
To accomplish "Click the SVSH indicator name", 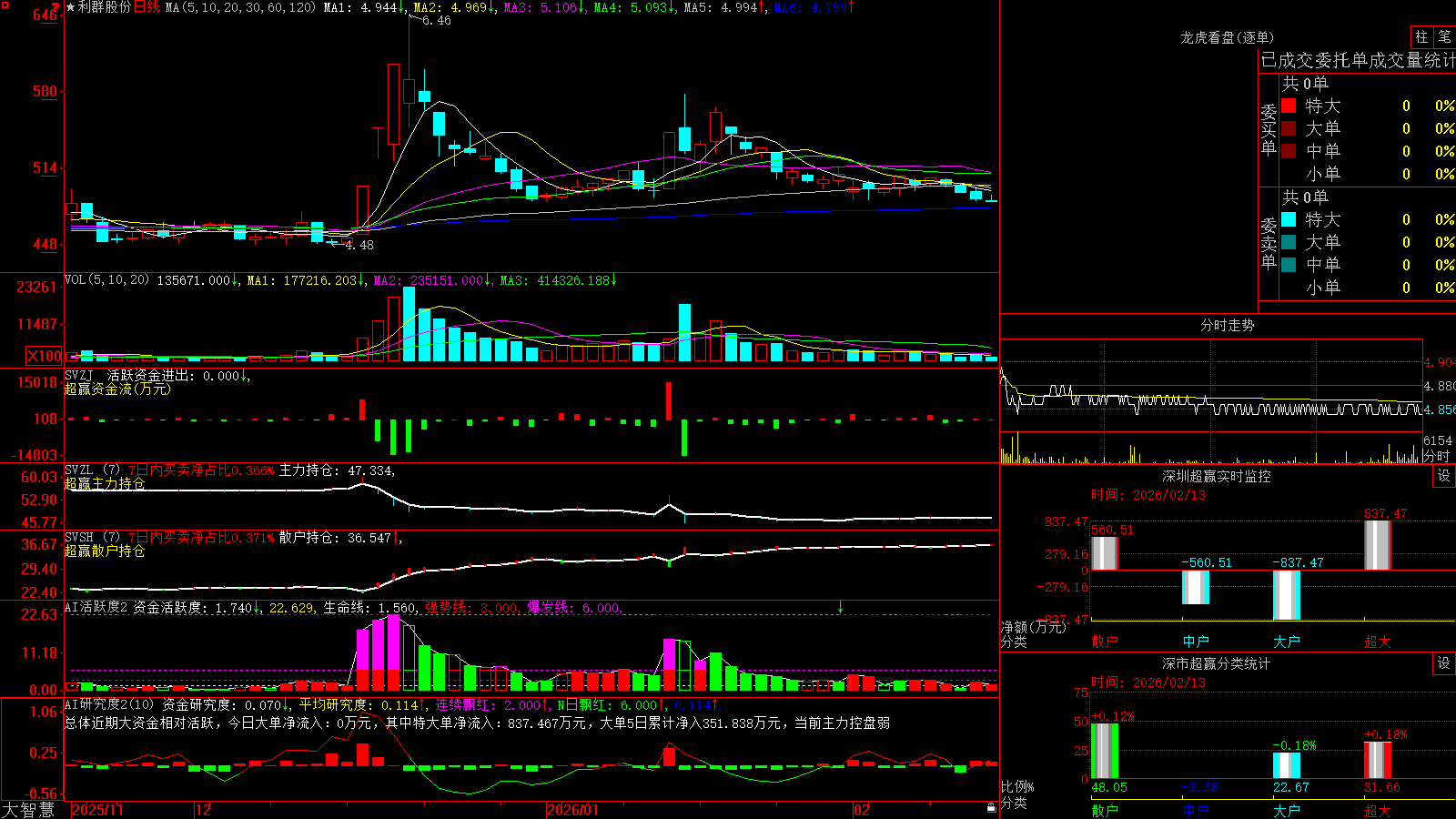I will point(79,538).
